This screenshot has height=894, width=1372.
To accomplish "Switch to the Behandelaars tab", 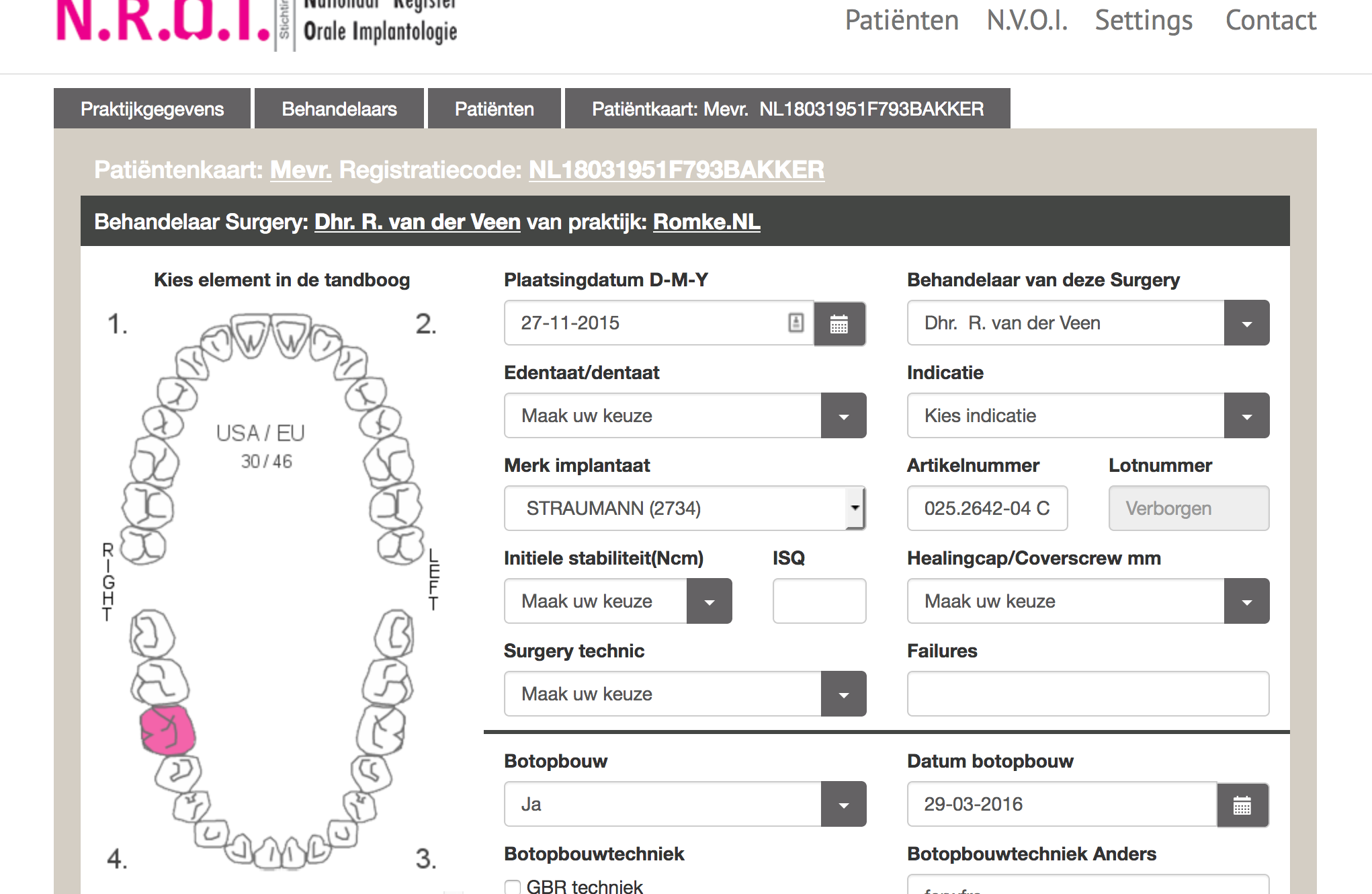I will tap(339, 109).
